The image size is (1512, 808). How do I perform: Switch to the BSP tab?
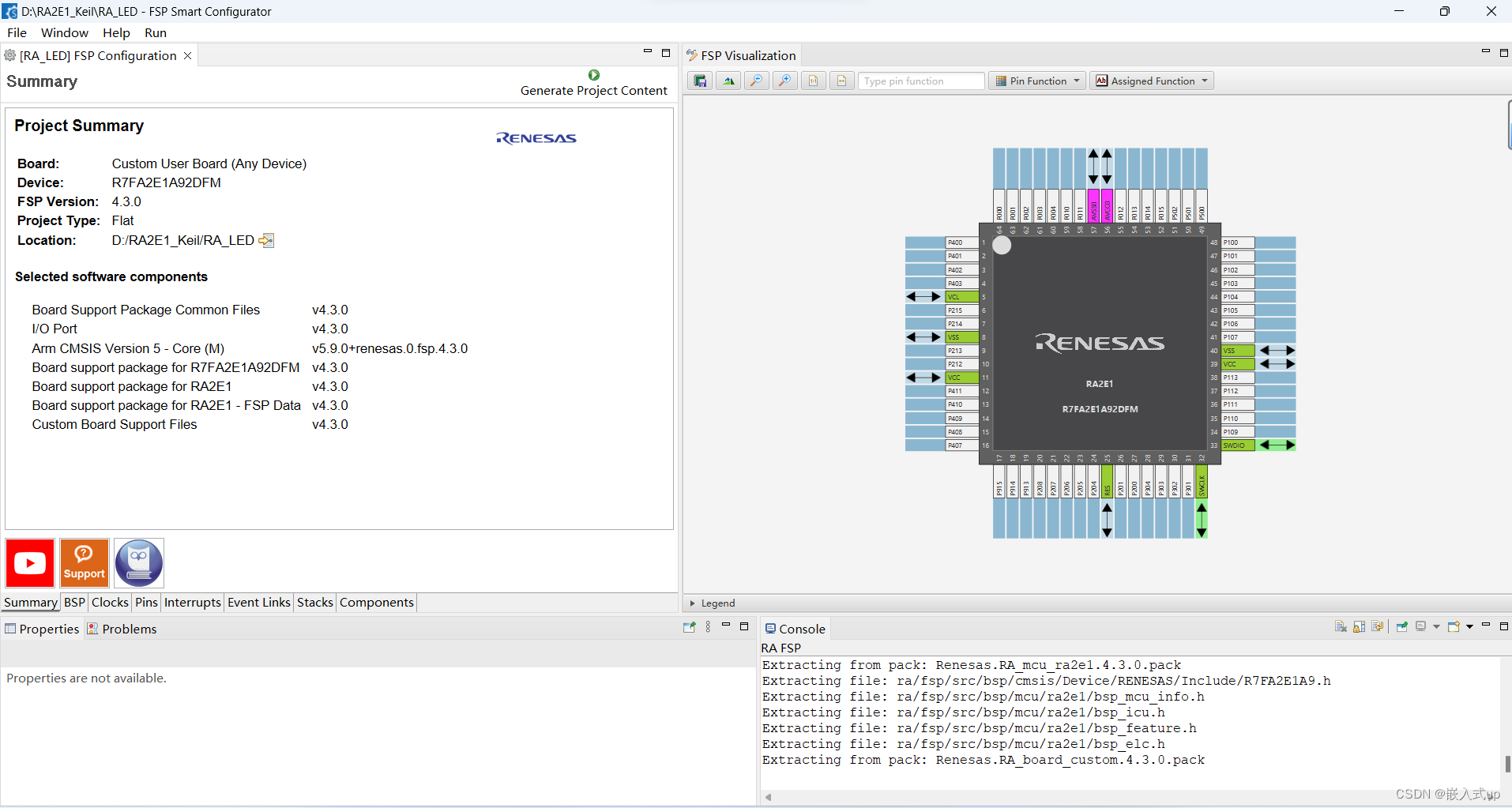74,603
